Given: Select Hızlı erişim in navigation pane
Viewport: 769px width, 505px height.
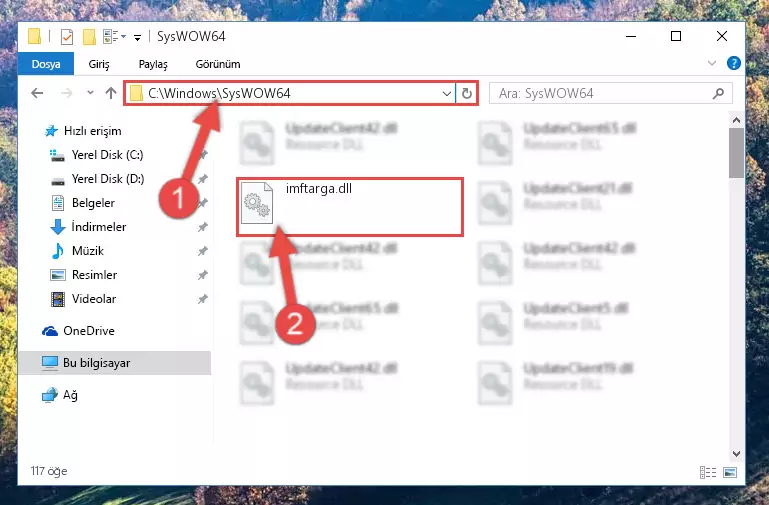Looking at the screenshot, I should pos(92,131).
